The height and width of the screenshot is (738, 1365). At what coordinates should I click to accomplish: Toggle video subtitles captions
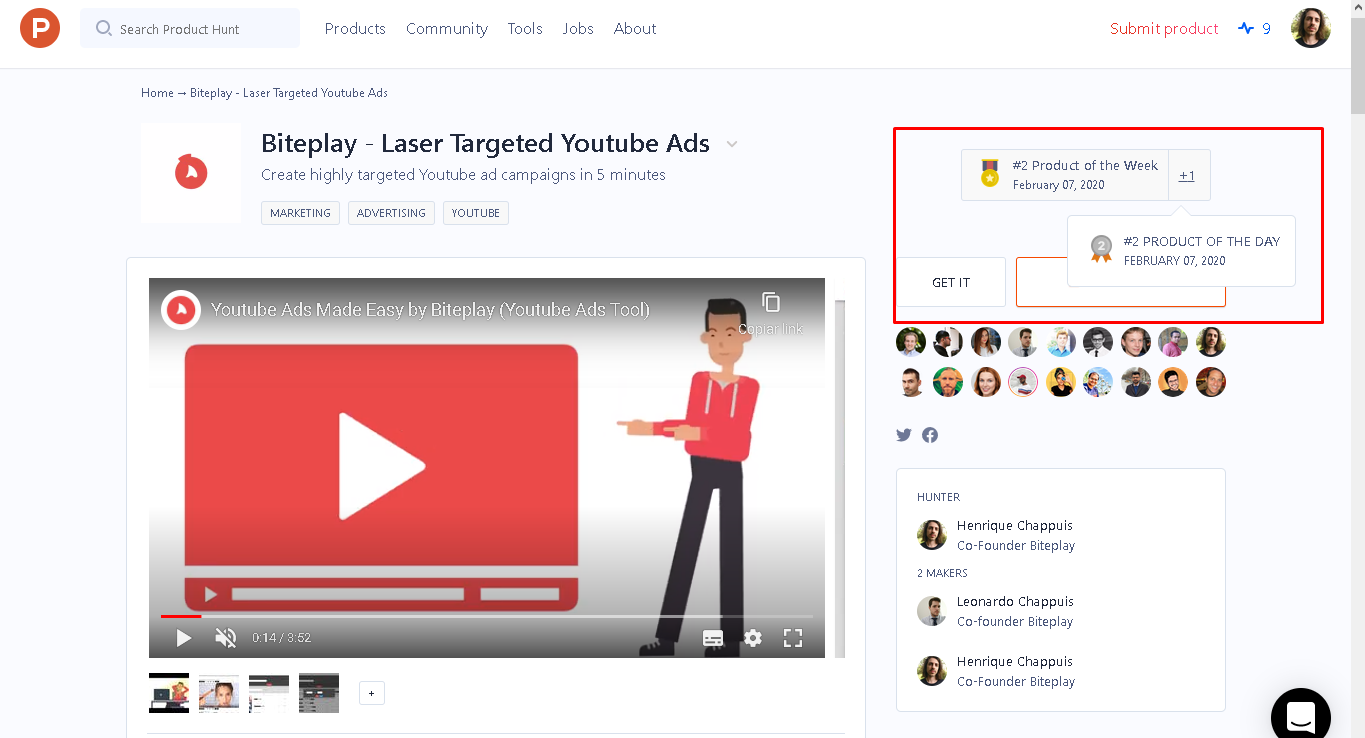(713, 638)
